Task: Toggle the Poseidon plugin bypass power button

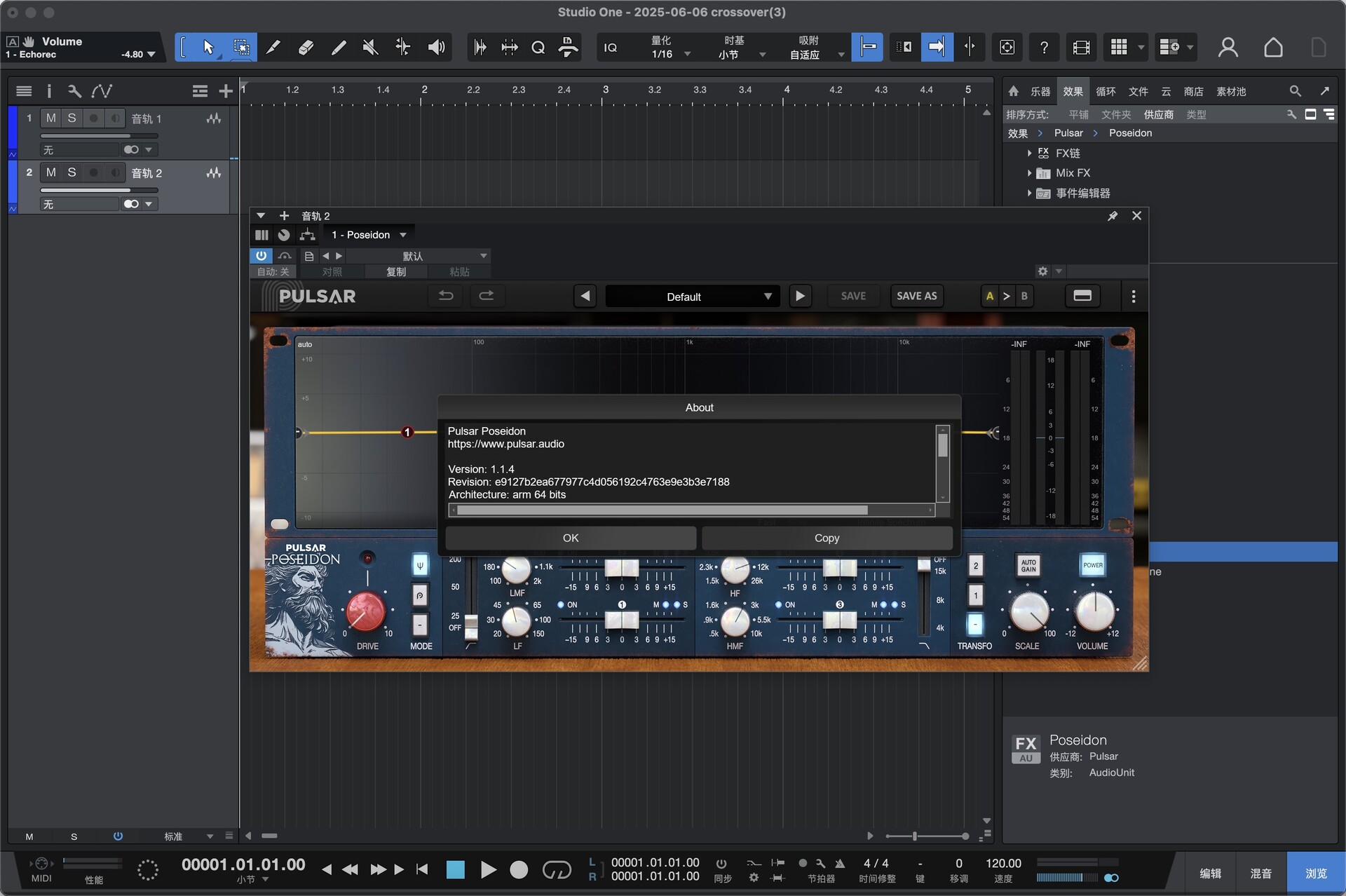Action: coord(261,256)
